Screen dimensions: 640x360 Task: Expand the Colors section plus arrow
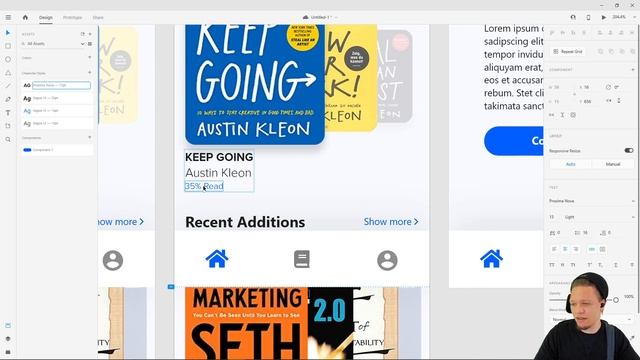pyautogui.click(x=90, y=58)
